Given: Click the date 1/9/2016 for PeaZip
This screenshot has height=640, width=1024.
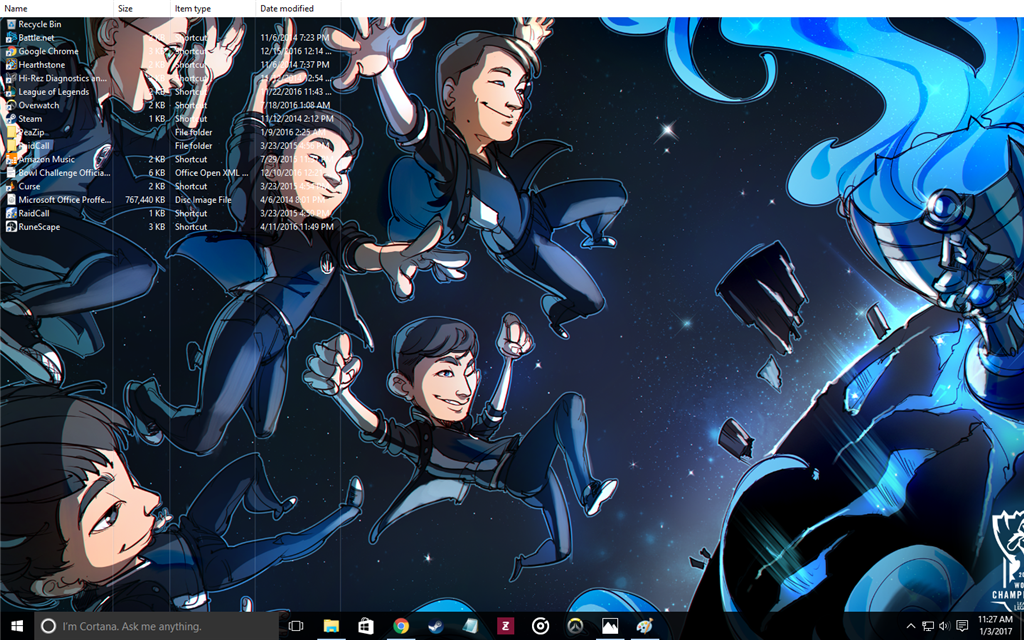Looking at the screenshot, I should pos(293,132).
